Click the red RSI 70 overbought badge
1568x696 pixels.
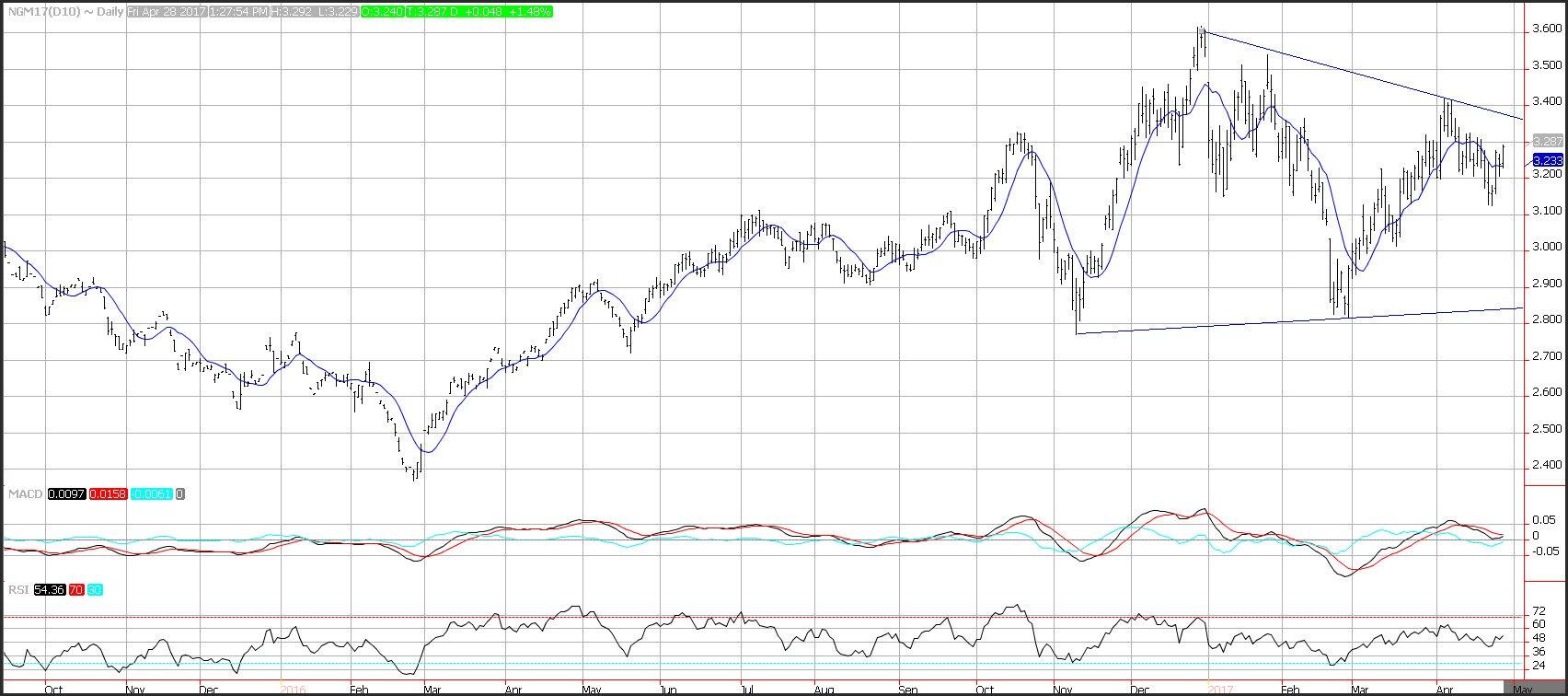pos(74,590)
